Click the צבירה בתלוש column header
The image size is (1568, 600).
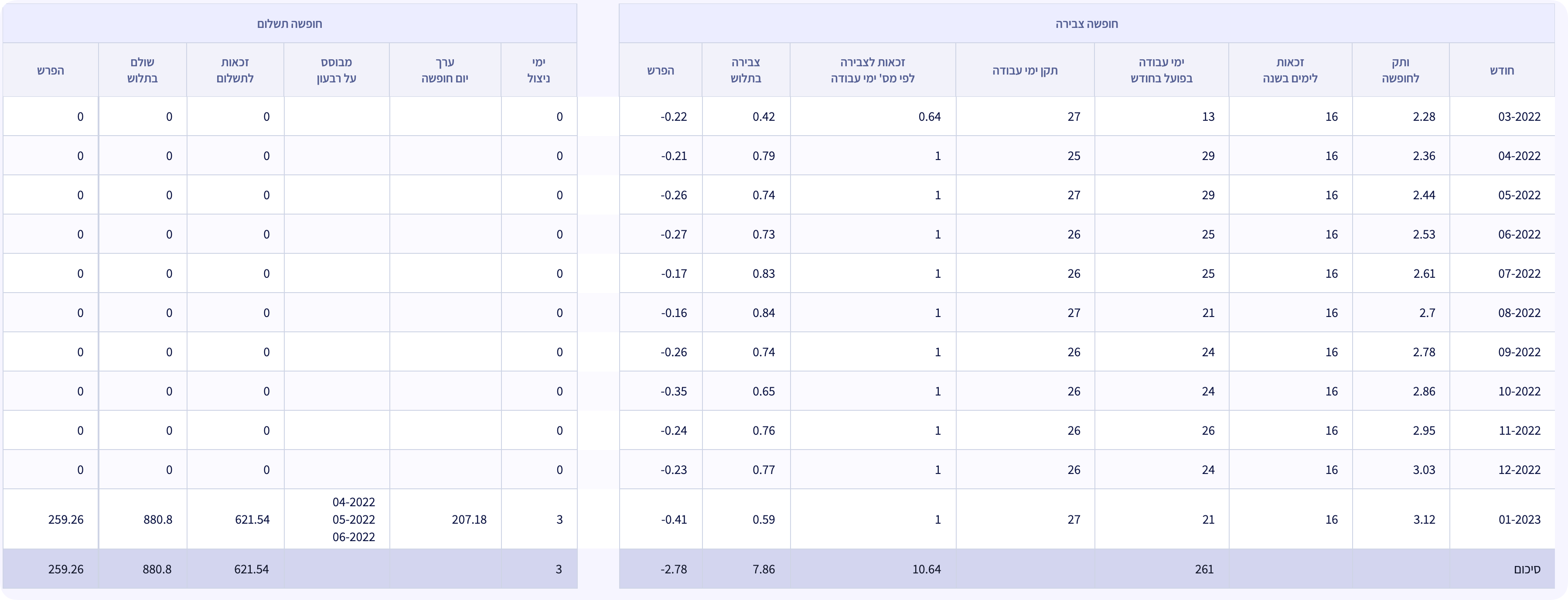point(746,70)
